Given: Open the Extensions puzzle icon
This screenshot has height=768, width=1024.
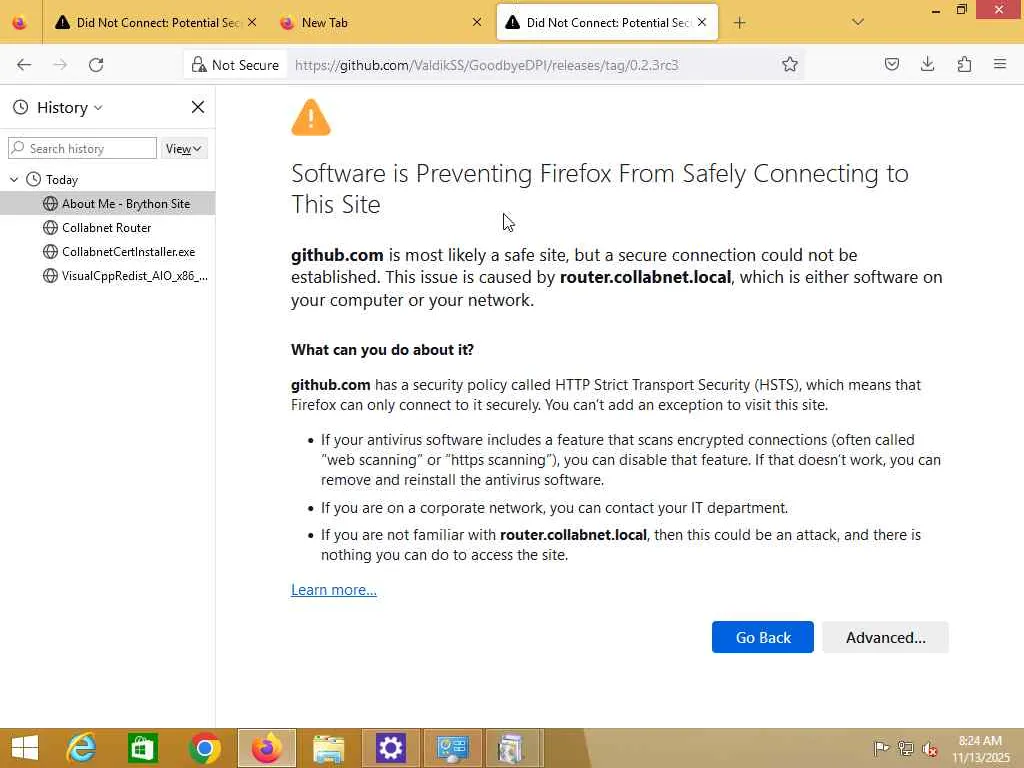Looking at the screenshot, I should coord(964,65).
